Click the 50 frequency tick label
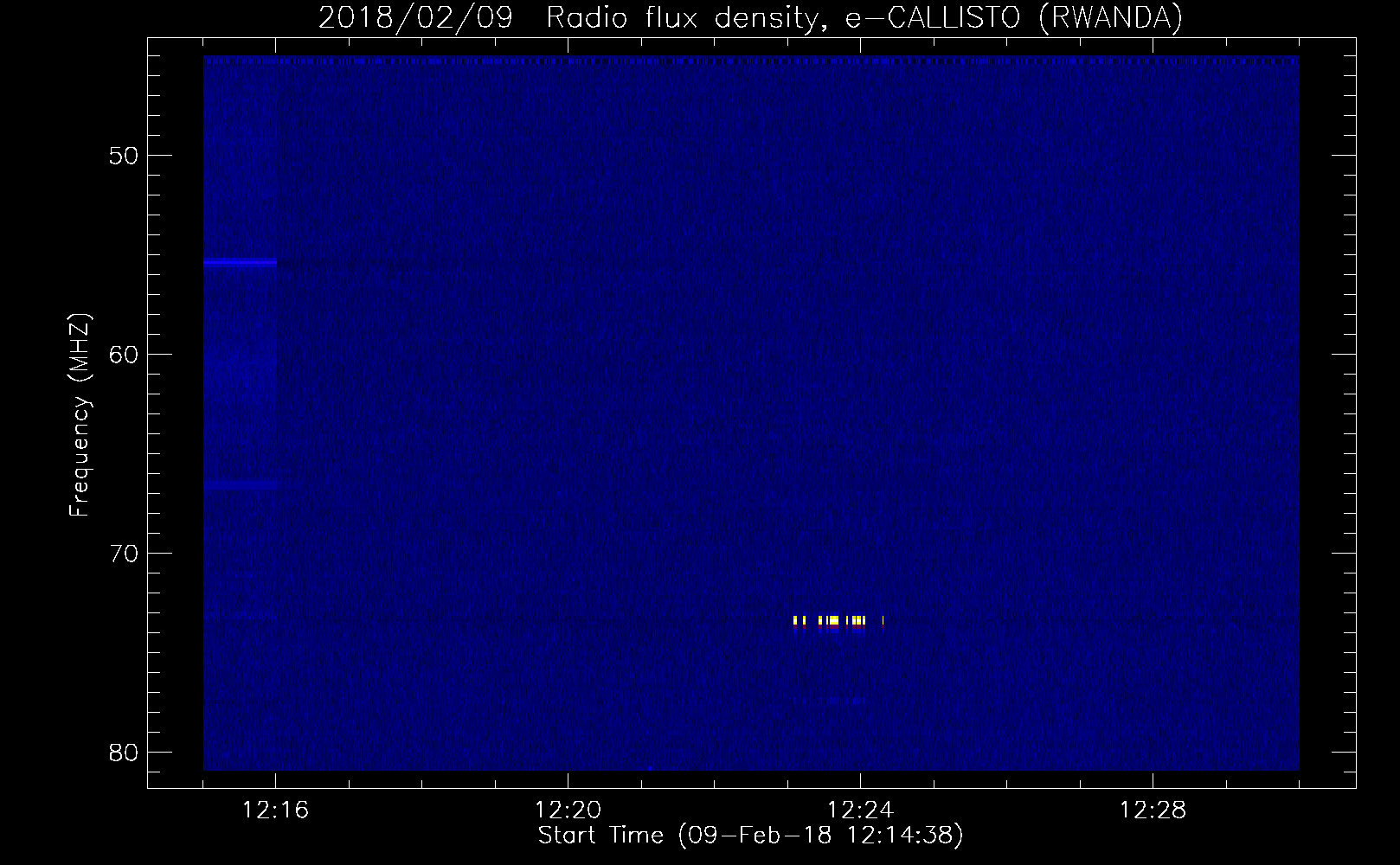The image size is (1400, 865). point(125,156)
